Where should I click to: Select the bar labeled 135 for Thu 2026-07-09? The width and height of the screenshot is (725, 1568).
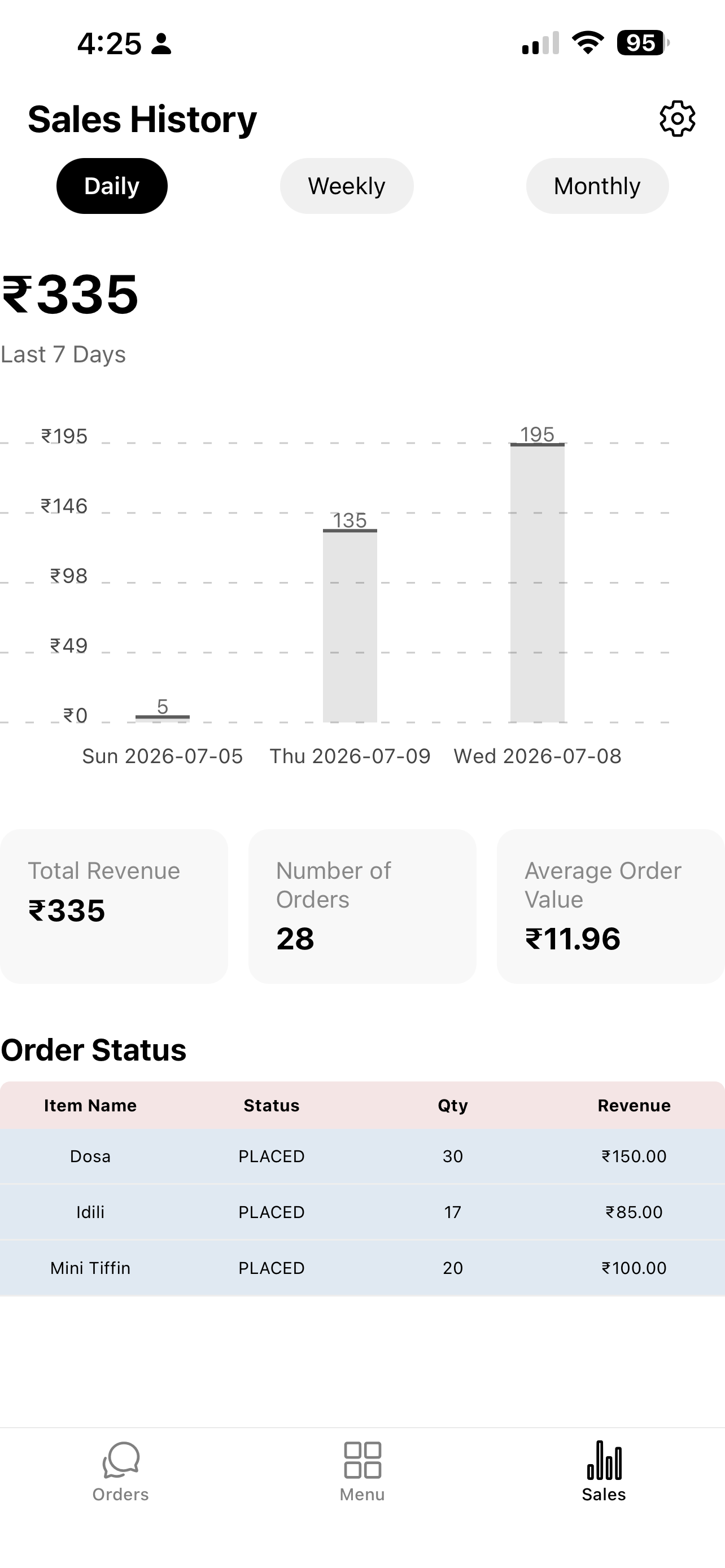click(x=350, y=627)
